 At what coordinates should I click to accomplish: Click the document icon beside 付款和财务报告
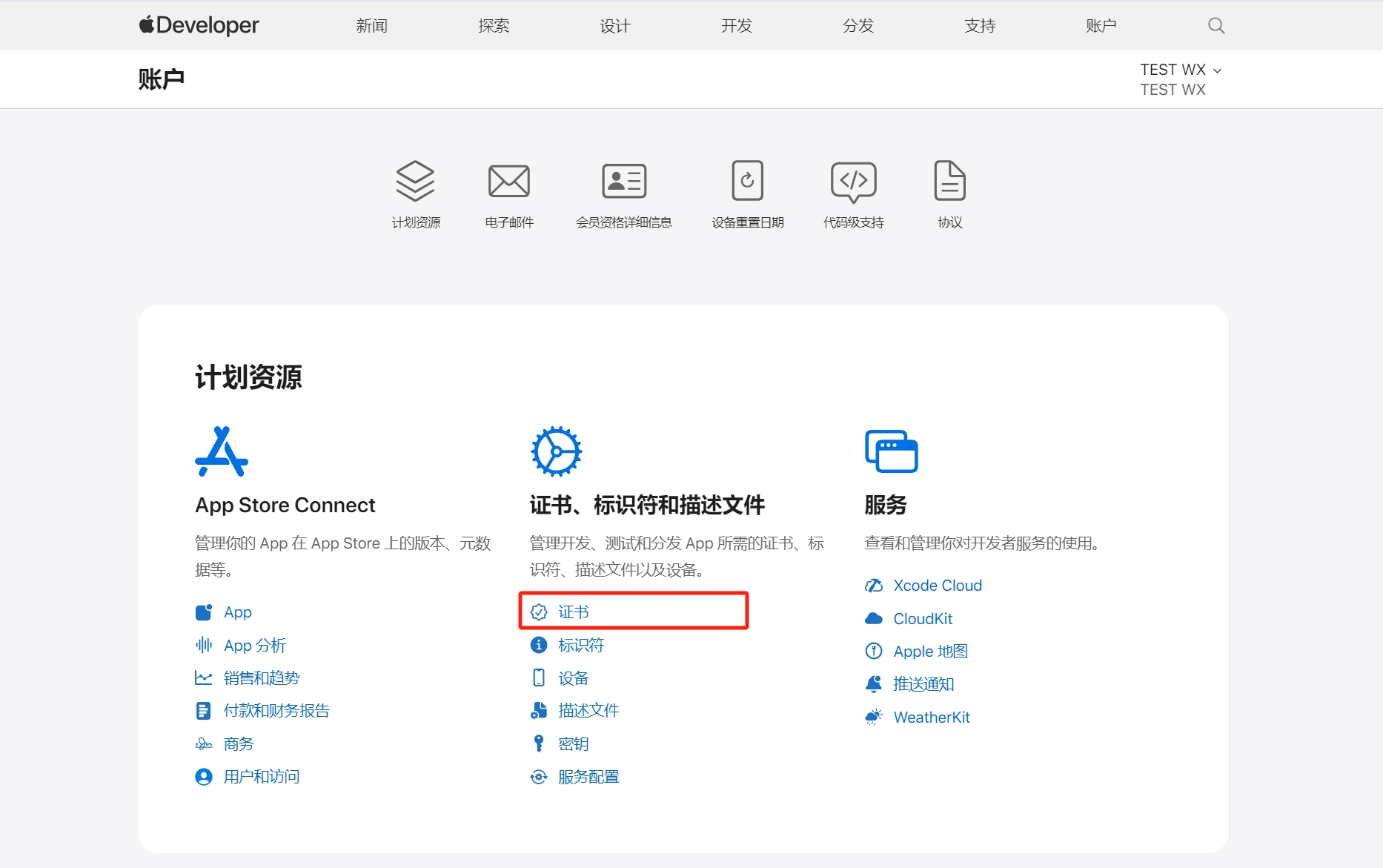[x=203, y=711]
